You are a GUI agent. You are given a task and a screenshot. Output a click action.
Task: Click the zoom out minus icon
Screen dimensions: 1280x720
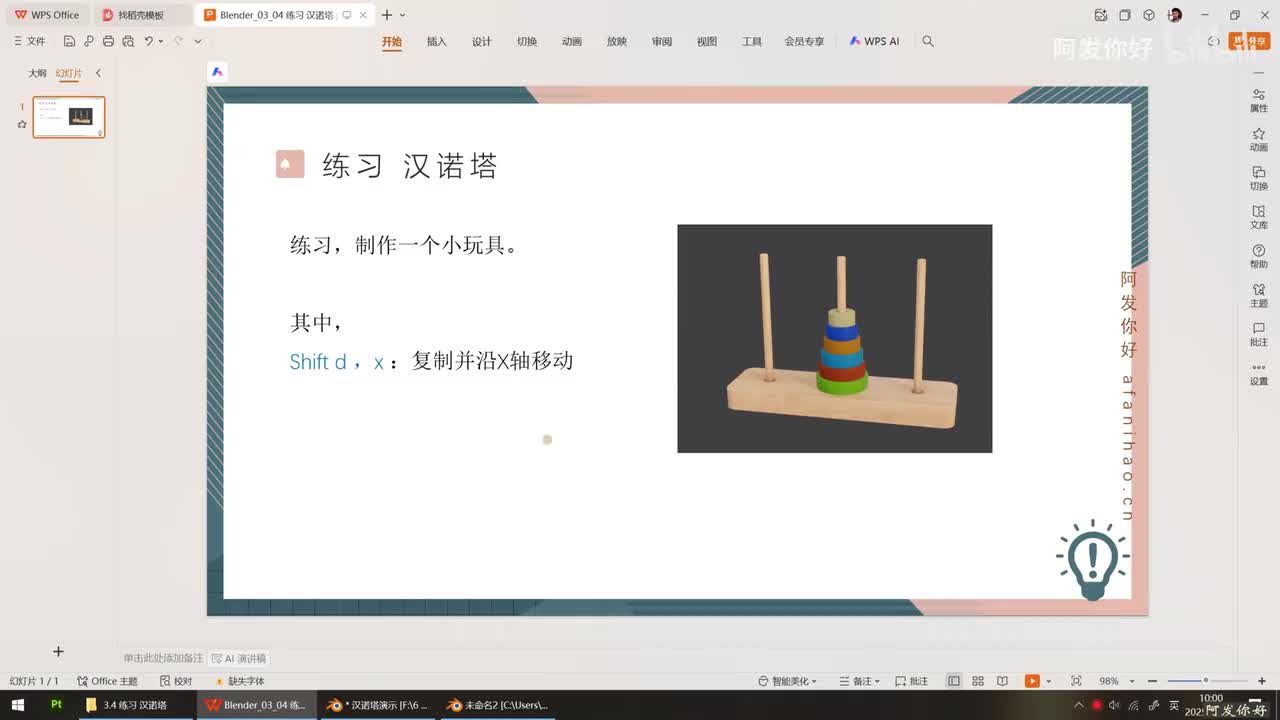click(x=1152, y=681)
